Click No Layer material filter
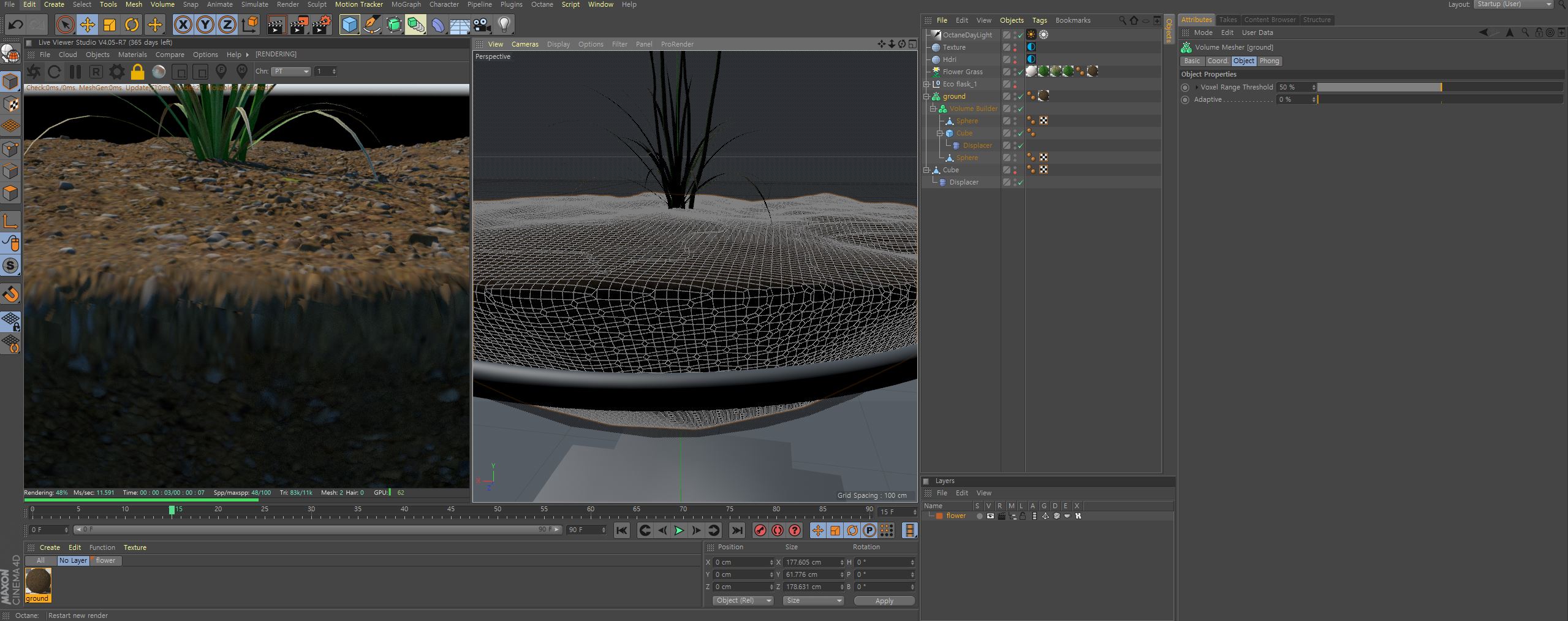Screen dimensions: 1568x621 [73, 560]
